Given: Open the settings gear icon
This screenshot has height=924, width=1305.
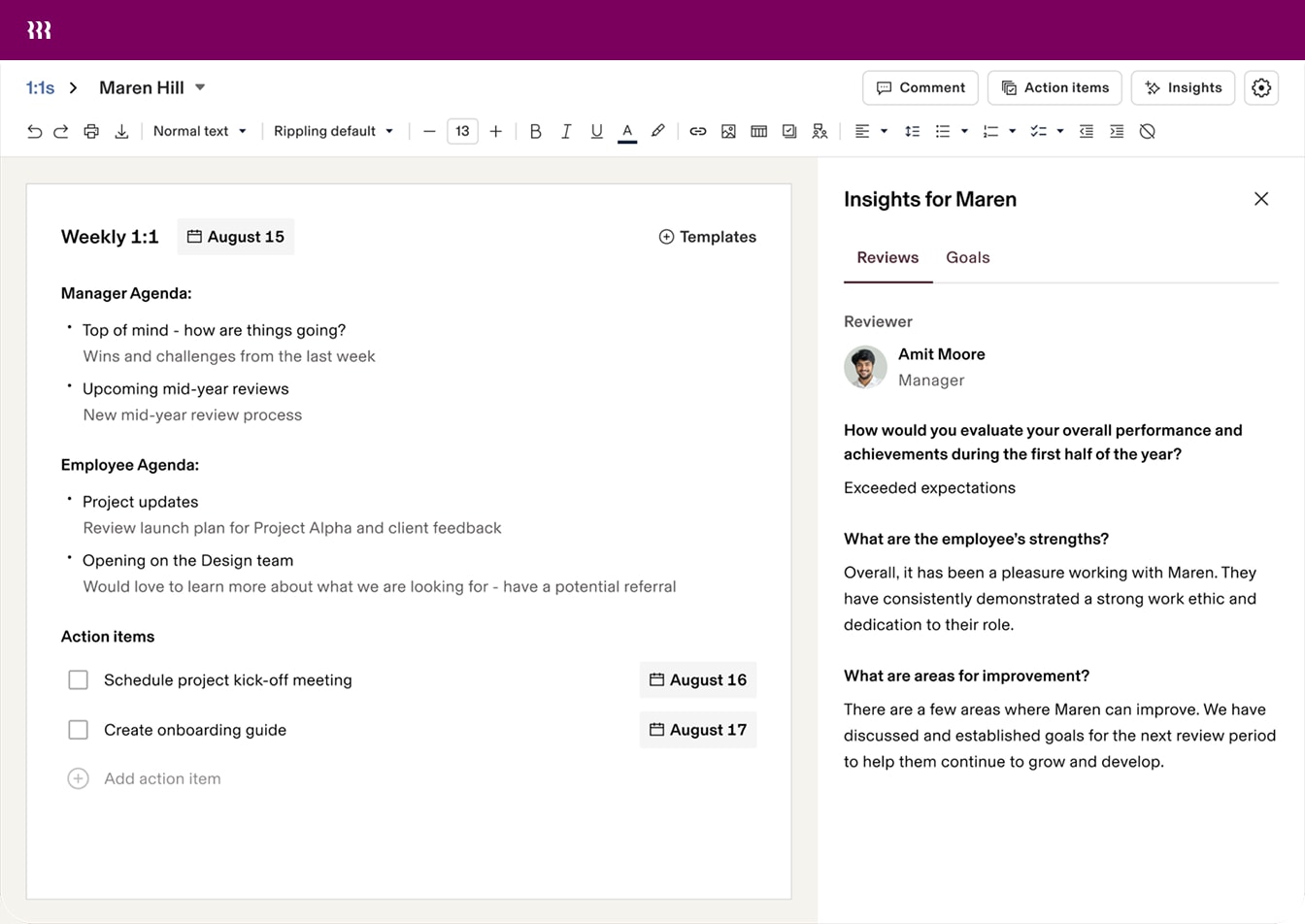Looking at the screenshot, I should [x=1260, y=87].
